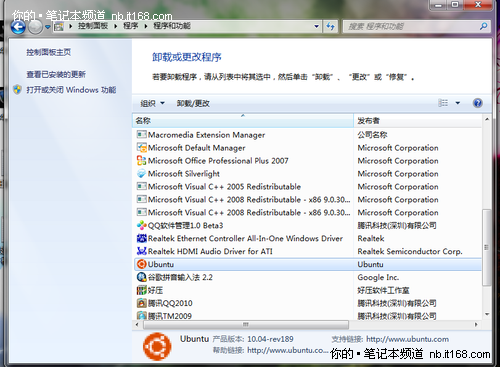The image size is (500, 367).
Task: Open recent pages dropdown beside Forward arrow
Action: (48, 27)
